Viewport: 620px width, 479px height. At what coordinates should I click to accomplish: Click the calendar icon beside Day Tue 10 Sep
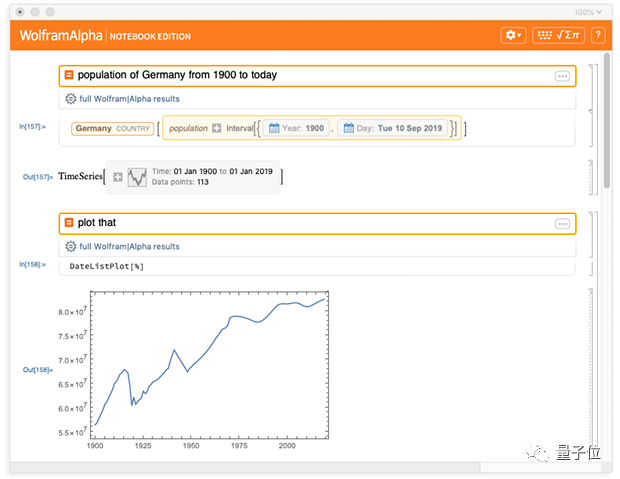tap(348, 128)
